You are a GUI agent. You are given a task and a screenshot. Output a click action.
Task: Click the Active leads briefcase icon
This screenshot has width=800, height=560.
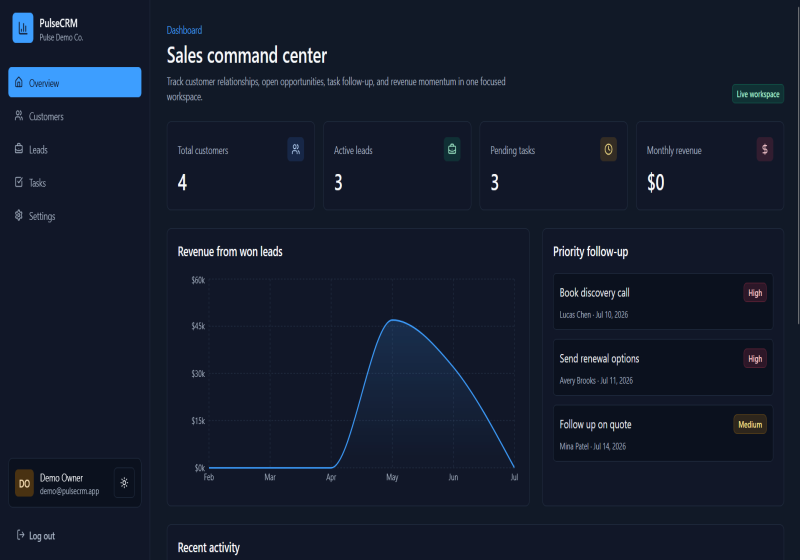[x=452, y=149]
